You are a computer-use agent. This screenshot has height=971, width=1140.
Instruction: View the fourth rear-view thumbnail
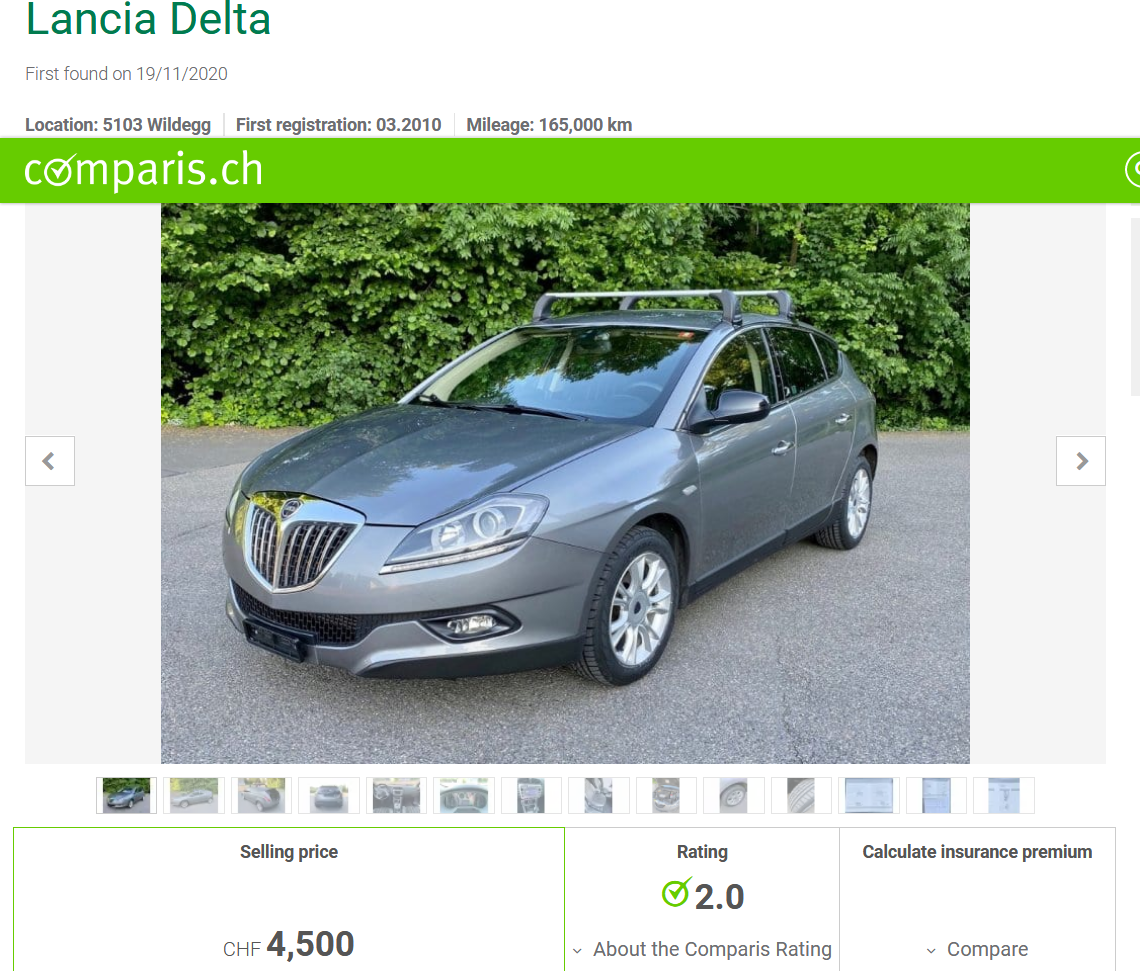329,795
